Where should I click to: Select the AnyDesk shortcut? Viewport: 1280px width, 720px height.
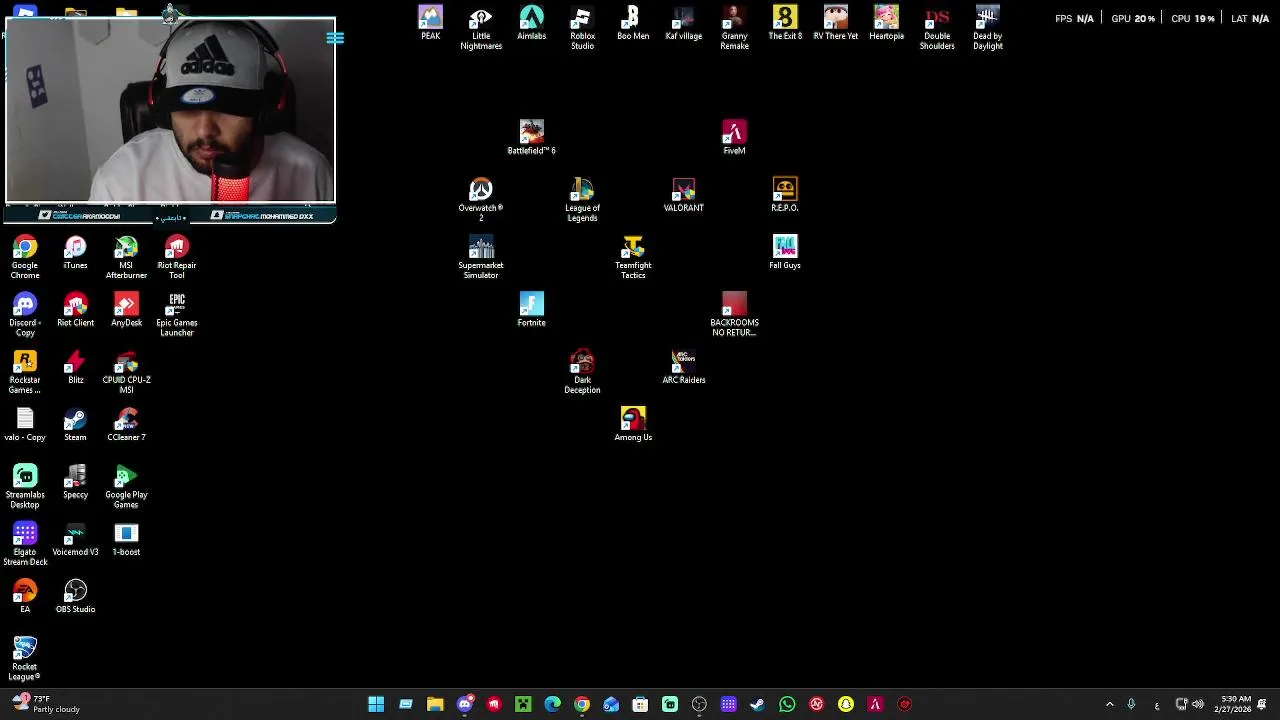tap(126, 309)
